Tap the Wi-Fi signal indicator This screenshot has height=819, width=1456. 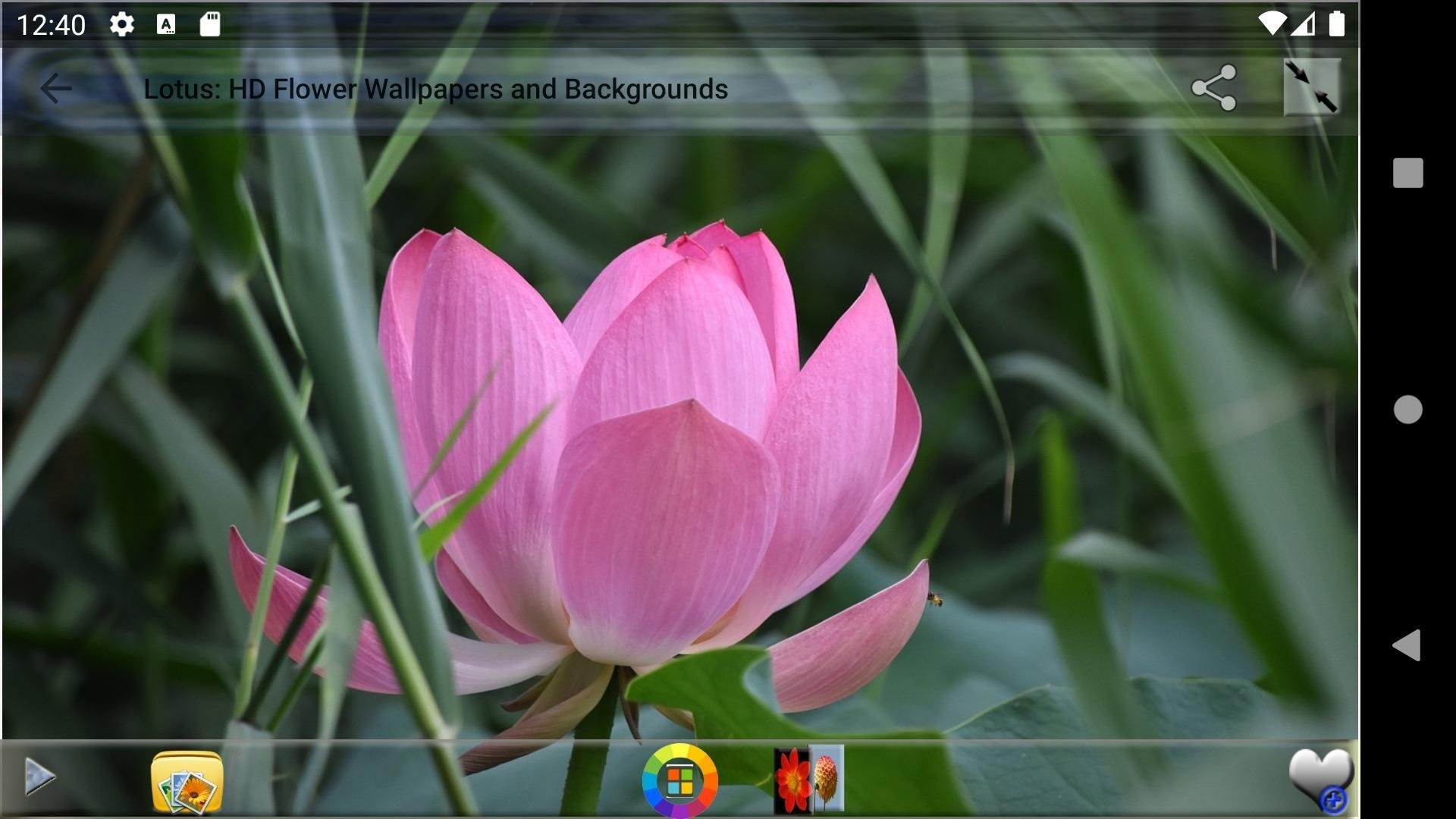tap(1270, 24)
